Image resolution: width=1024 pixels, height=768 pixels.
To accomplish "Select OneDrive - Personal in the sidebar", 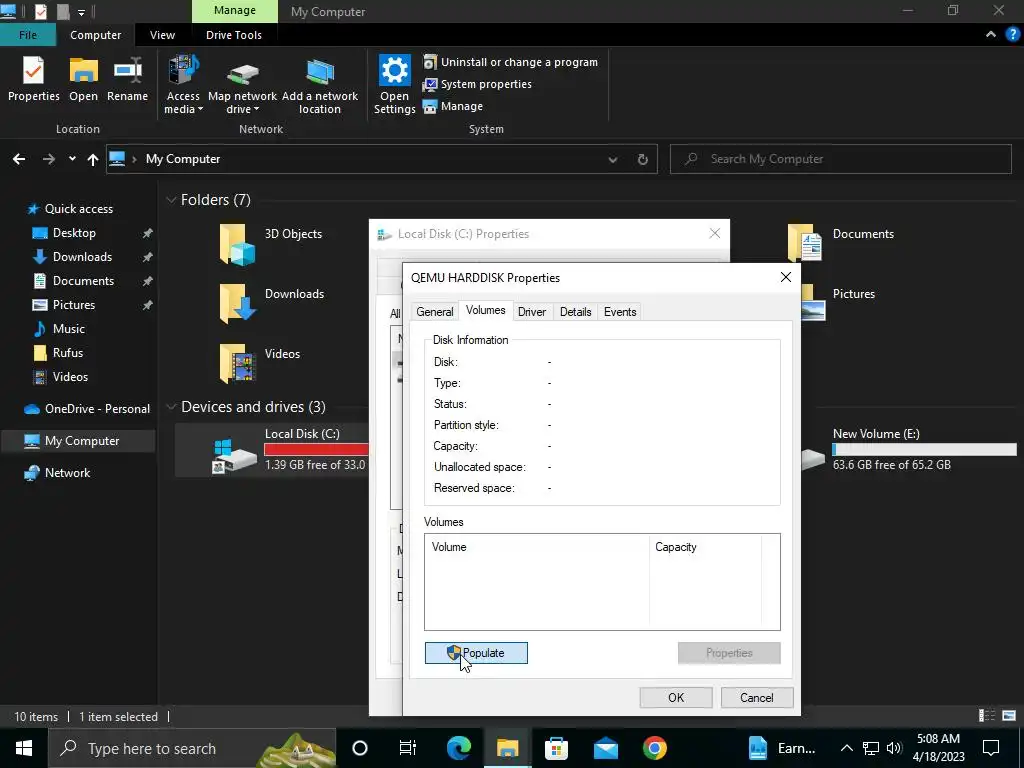I will point(97,409).
